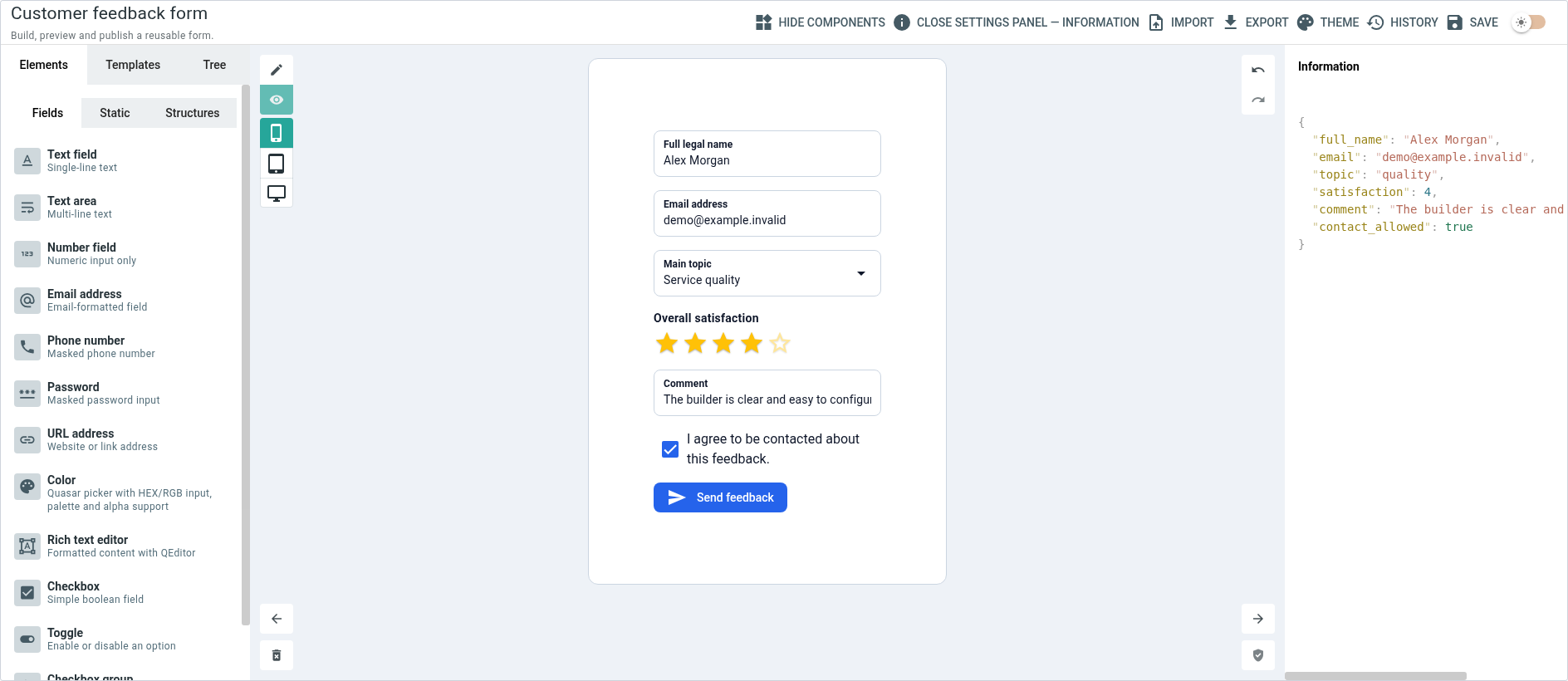Click the Send feedback button
1568x681 pixels.
720,497
